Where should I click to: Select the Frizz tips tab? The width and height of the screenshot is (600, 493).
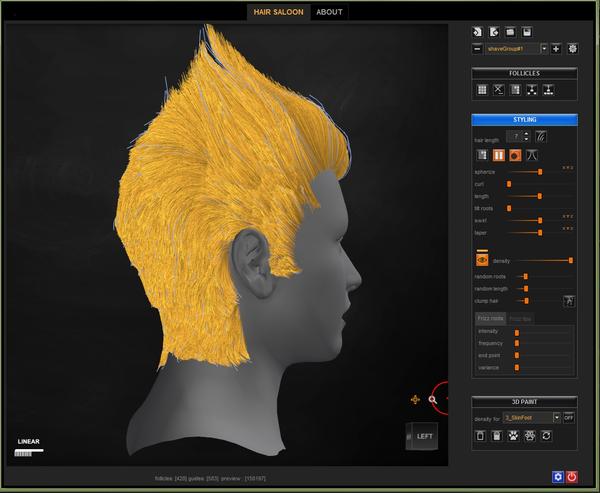521,319
